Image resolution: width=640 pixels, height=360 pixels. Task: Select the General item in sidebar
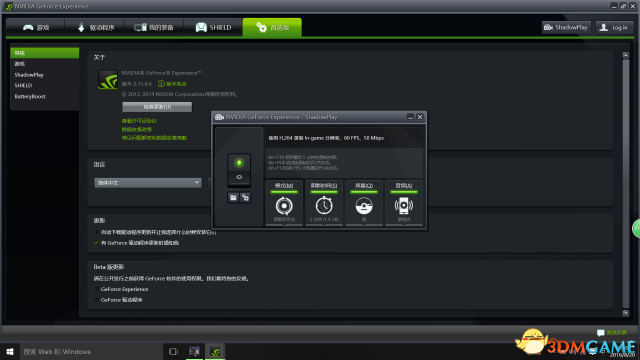44,53
